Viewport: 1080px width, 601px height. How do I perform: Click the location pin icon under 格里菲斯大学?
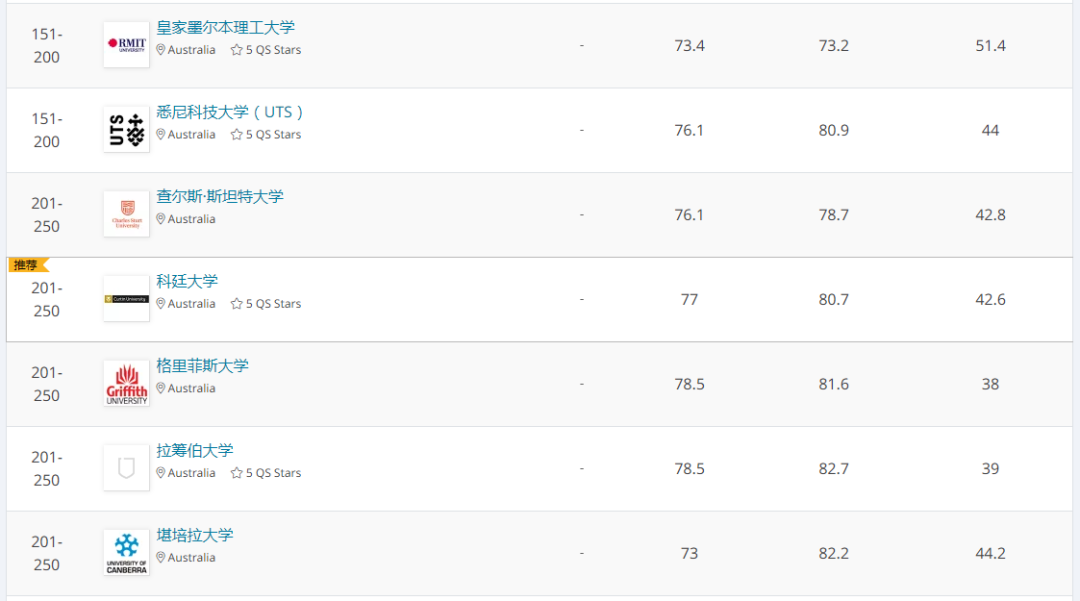161,389
